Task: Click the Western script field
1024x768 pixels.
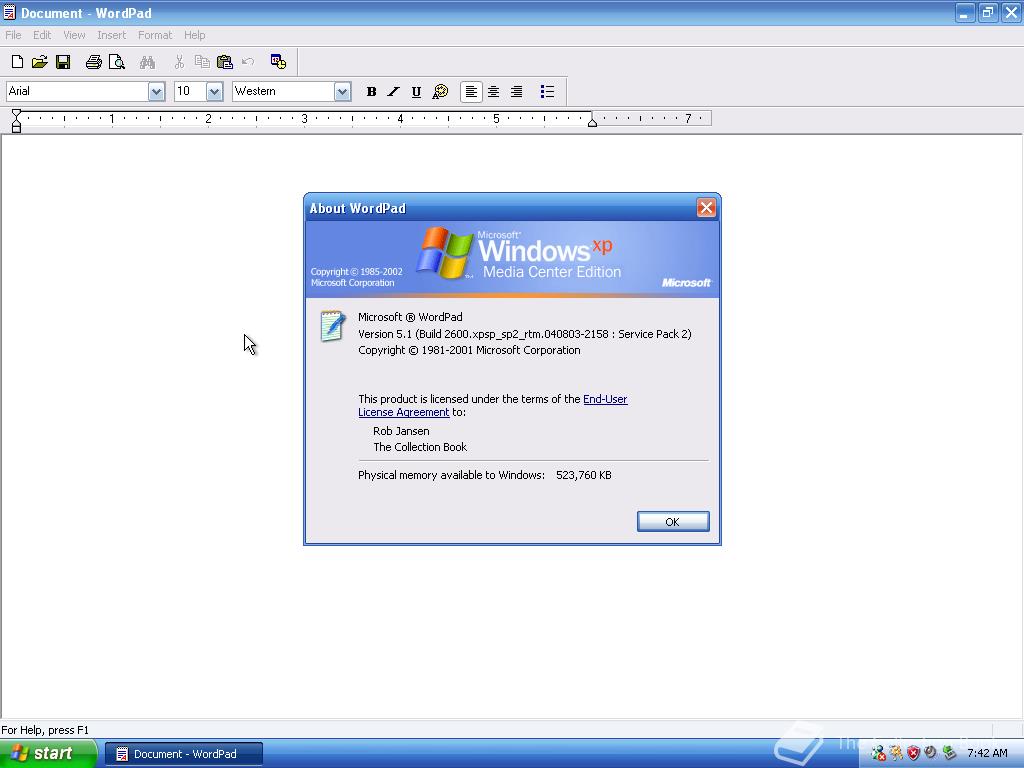Action: click(283, 91)
